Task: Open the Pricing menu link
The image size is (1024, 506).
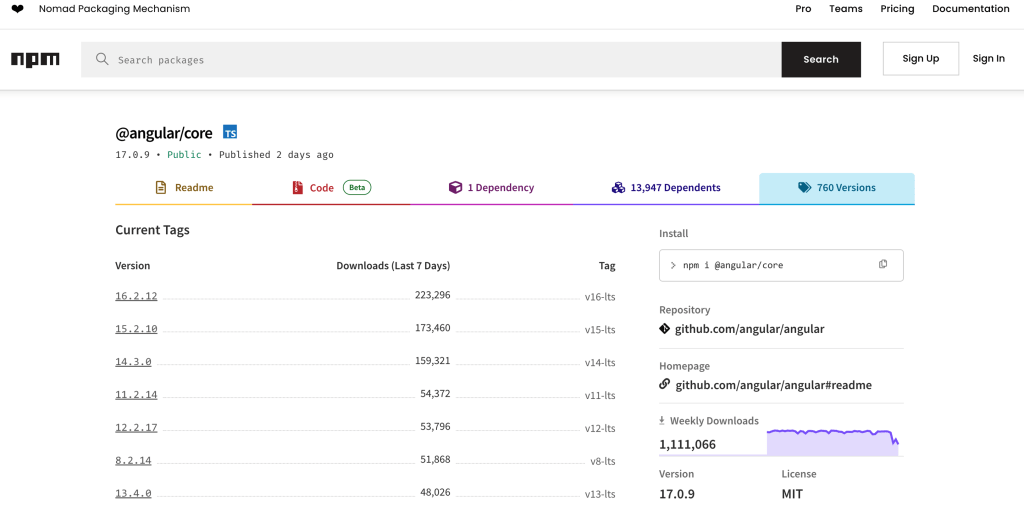Action: click(897, 9)
